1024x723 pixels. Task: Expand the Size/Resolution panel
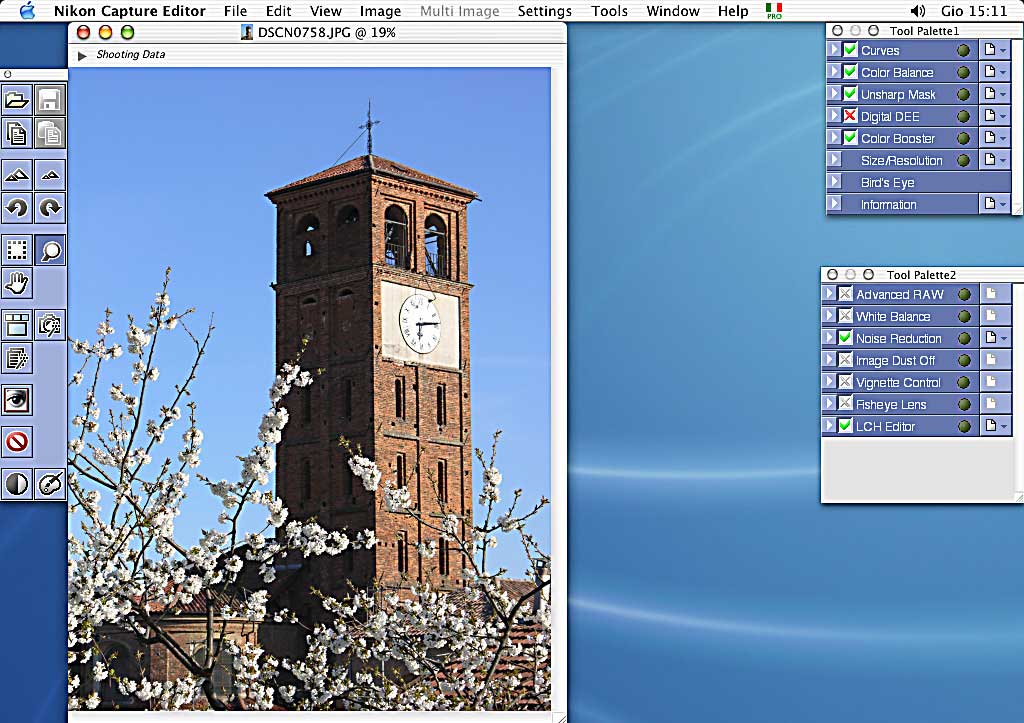tap(834, 160)
